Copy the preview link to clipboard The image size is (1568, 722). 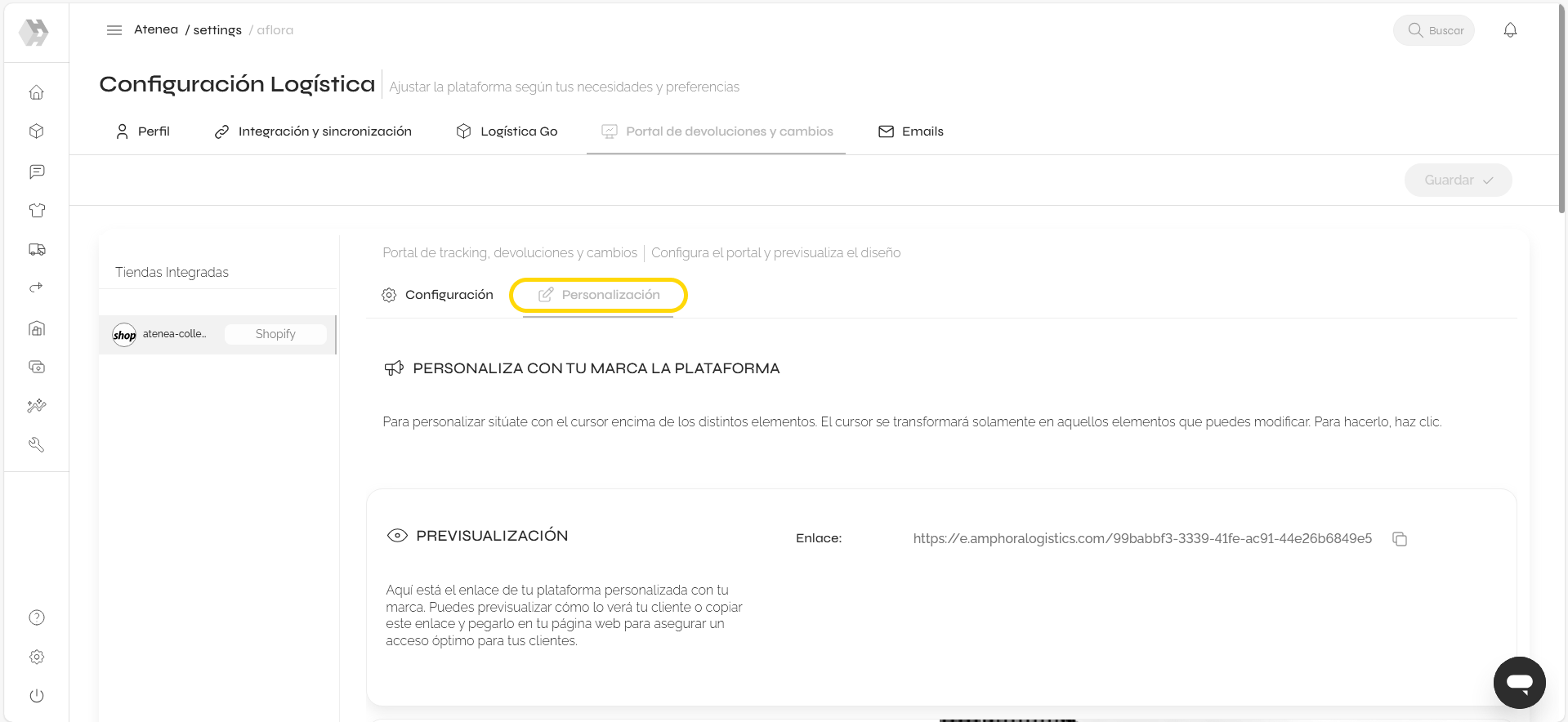[1400, 539]
